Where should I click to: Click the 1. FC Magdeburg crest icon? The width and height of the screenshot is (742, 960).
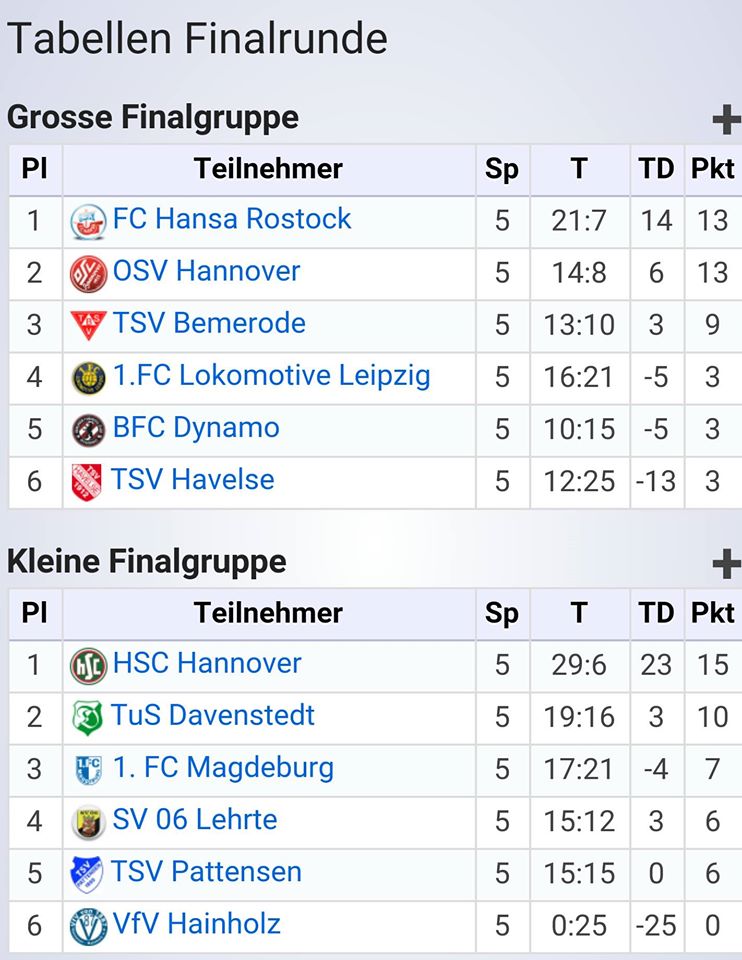point(88,770)
